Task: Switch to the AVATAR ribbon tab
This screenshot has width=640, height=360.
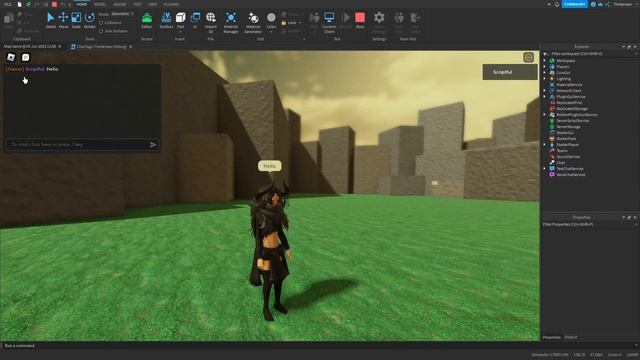Action: (120, 4)
